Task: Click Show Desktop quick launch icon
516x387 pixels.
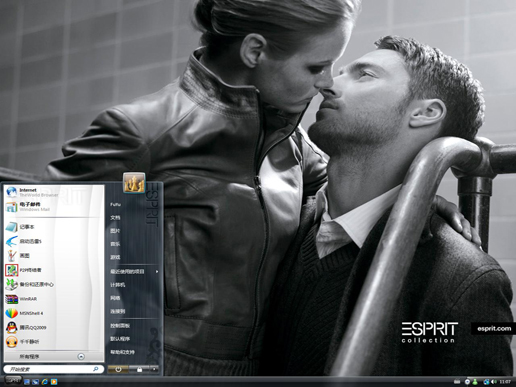Action: coord(27,382)
